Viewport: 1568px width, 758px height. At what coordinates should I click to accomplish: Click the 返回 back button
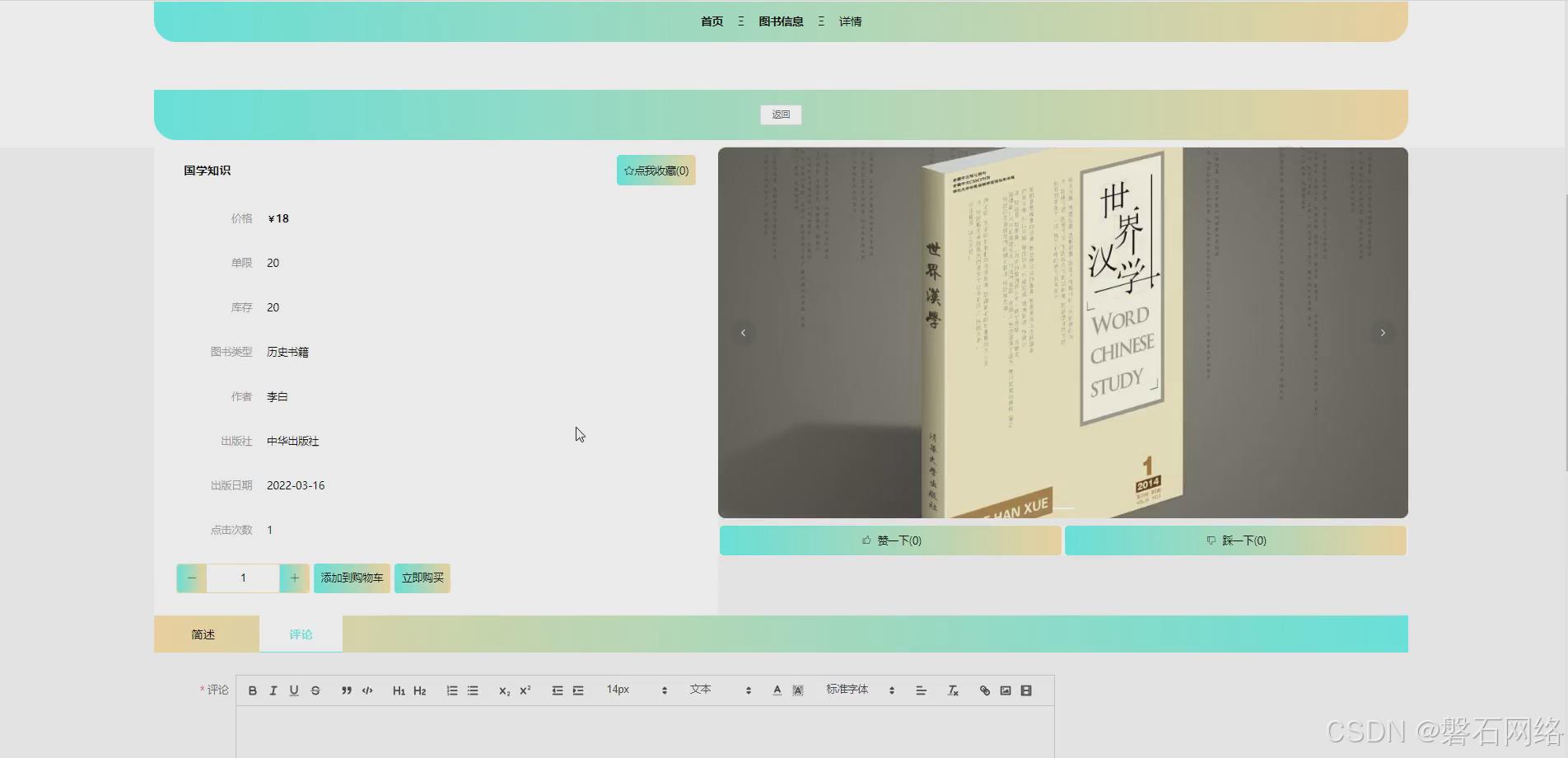pyautogui.click(x=780, y=115)
